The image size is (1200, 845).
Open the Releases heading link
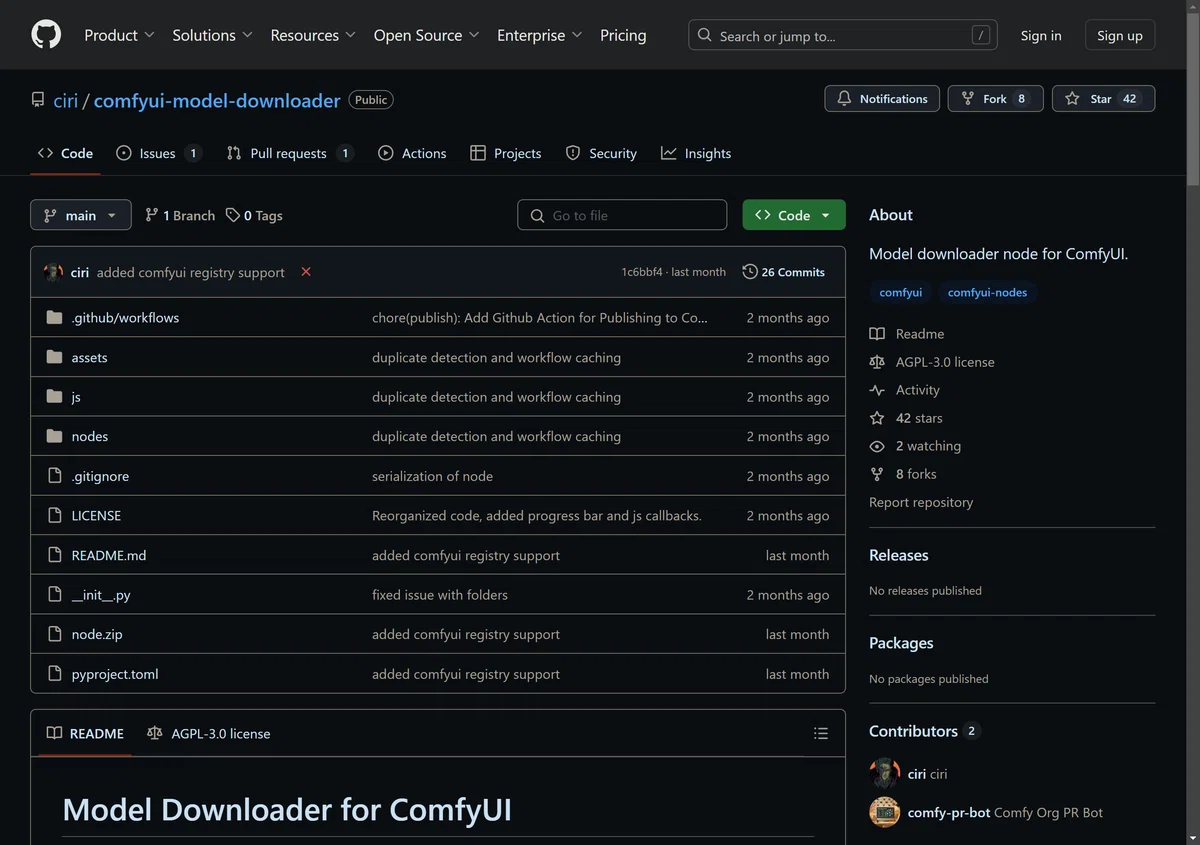coord(898,555)
